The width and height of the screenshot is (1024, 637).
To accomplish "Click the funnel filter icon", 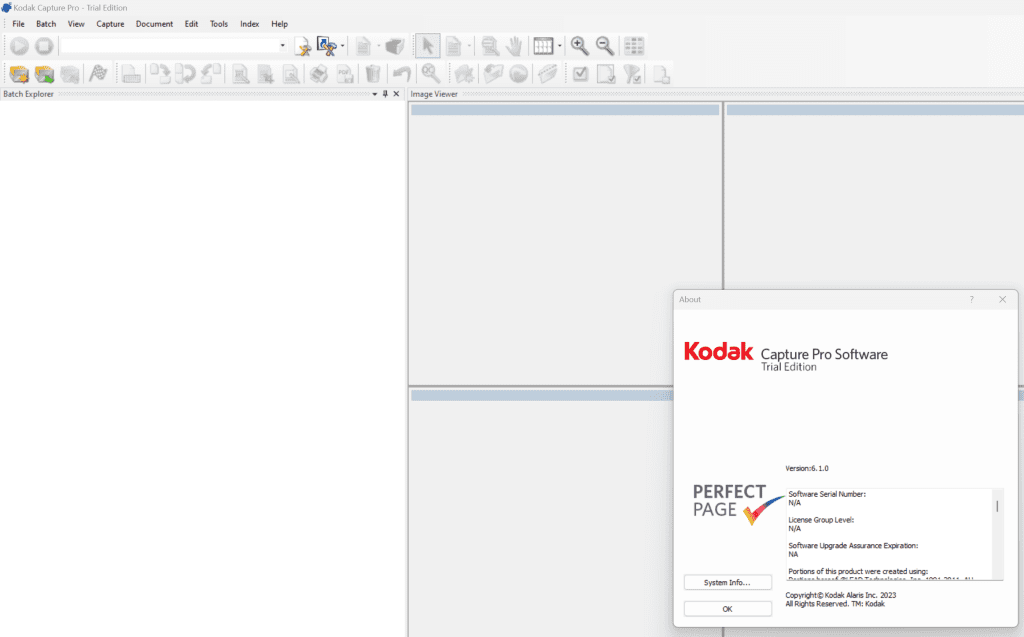I will (x=632, y=74).
